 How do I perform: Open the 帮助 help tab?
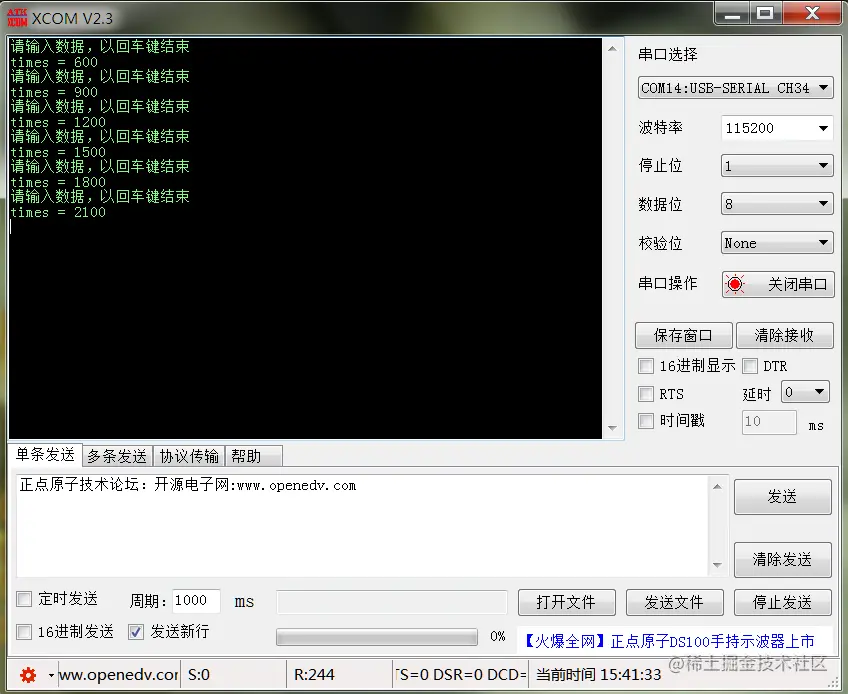point(253,456)
